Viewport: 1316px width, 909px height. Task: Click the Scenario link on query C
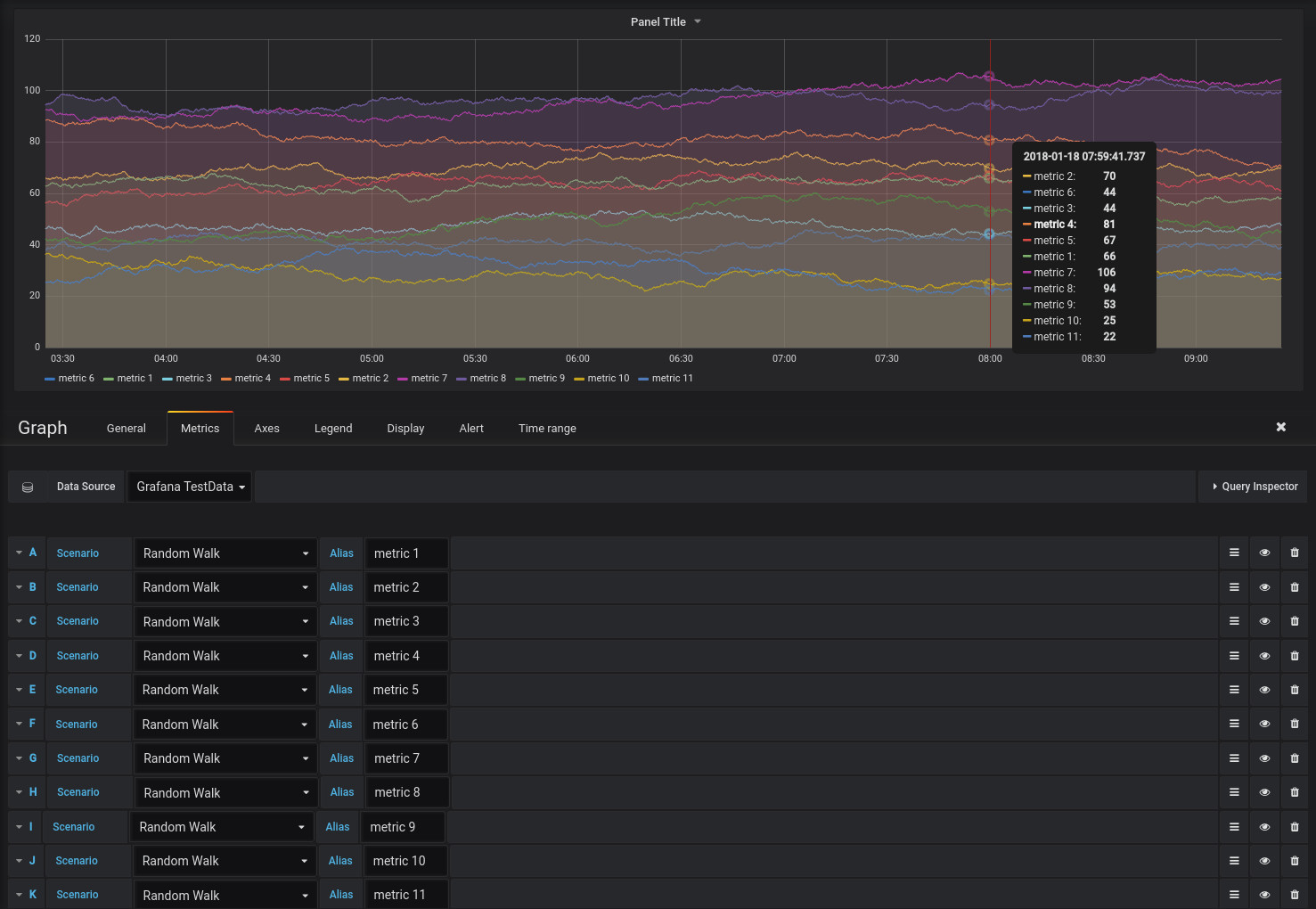pos(78,620)
